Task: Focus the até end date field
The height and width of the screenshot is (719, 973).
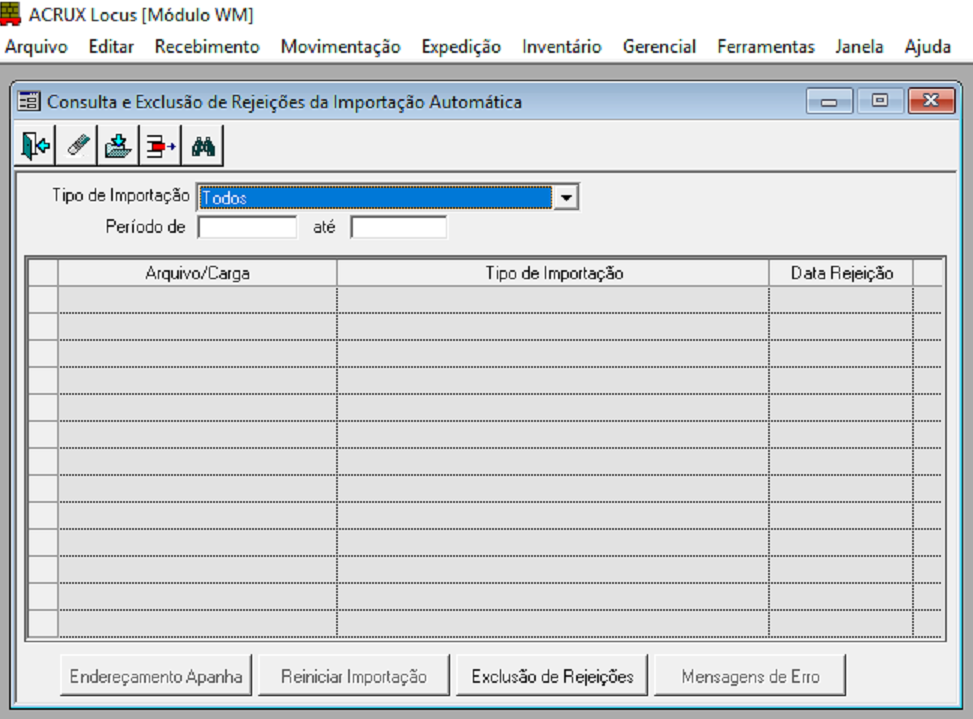Action: click(398, 227)
